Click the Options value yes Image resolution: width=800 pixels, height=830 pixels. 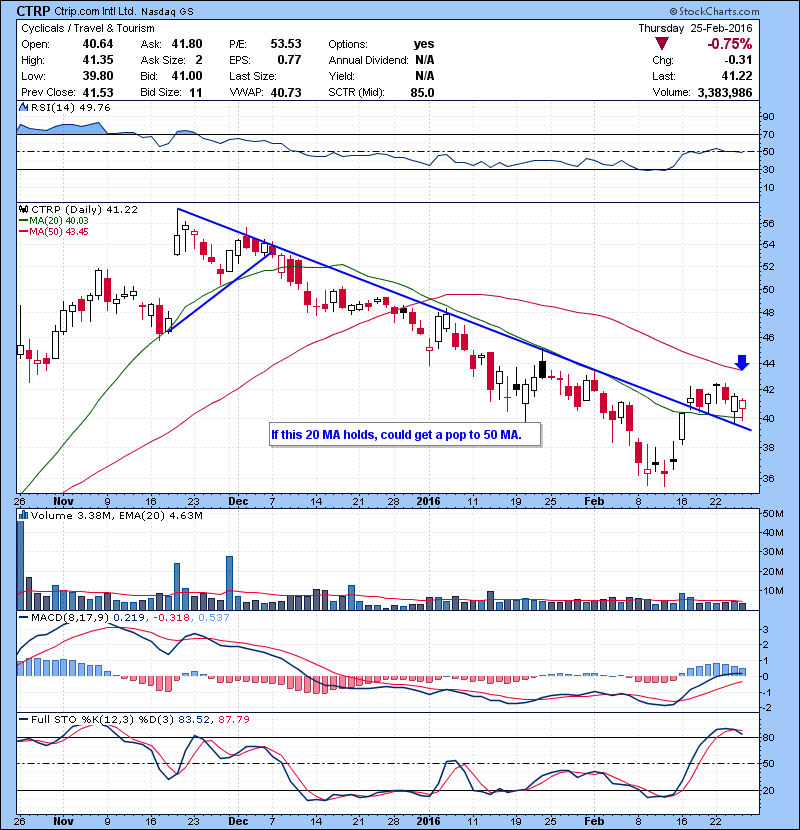click(424, 44)
